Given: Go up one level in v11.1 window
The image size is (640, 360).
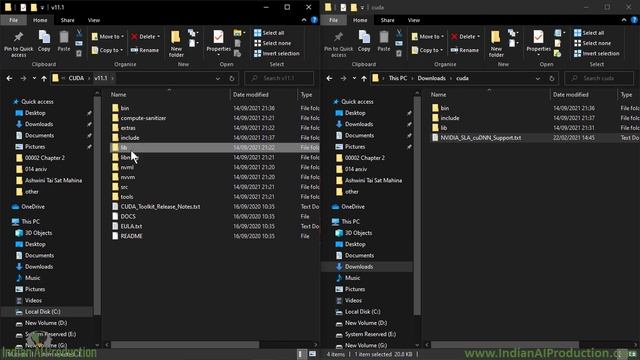Looking at the screenshot, I should (x=44, y=78).
